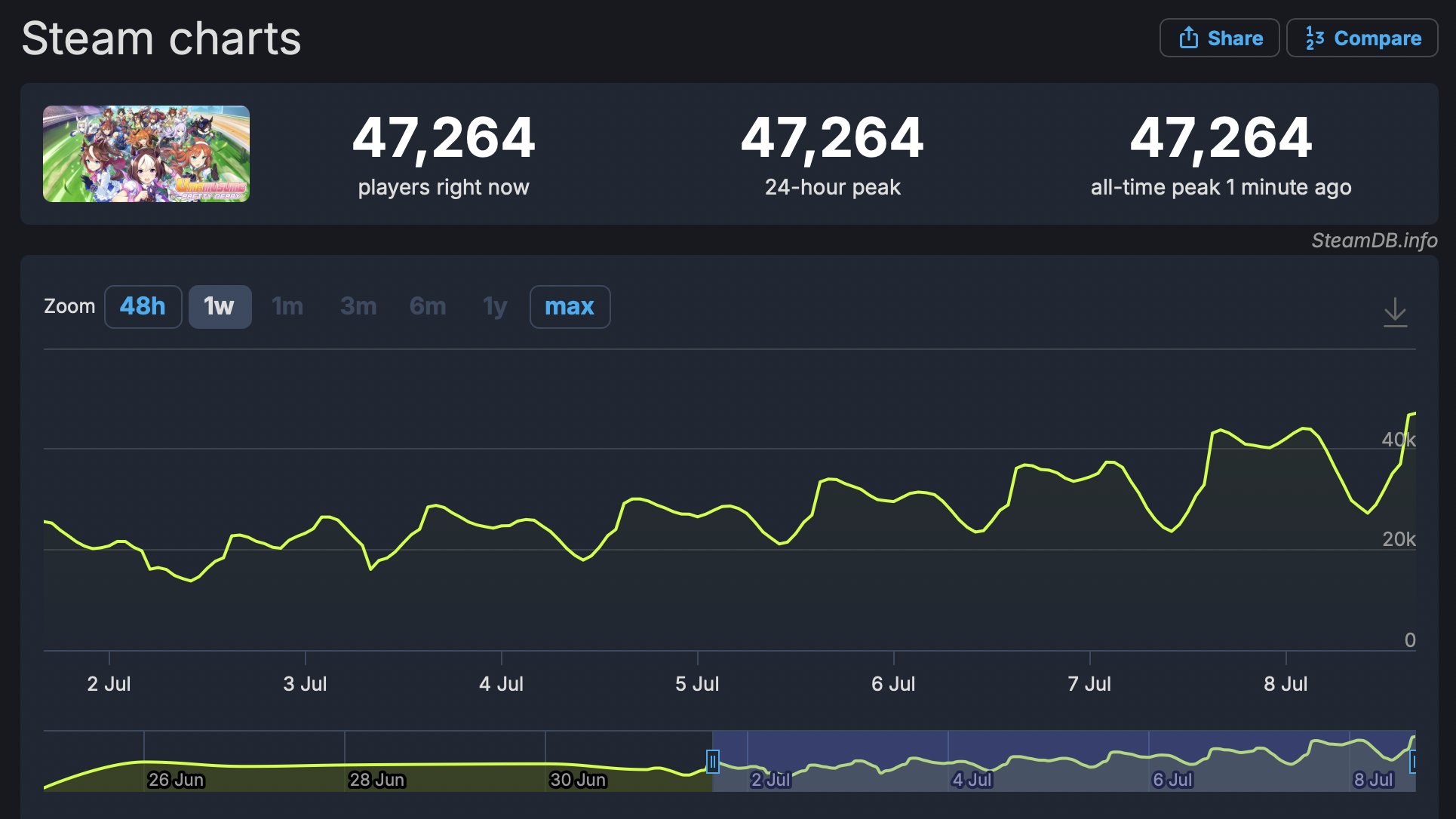The image size is (1456, 819).
Task: Click the left navigator range handle
Action: [x=712, y=762]
